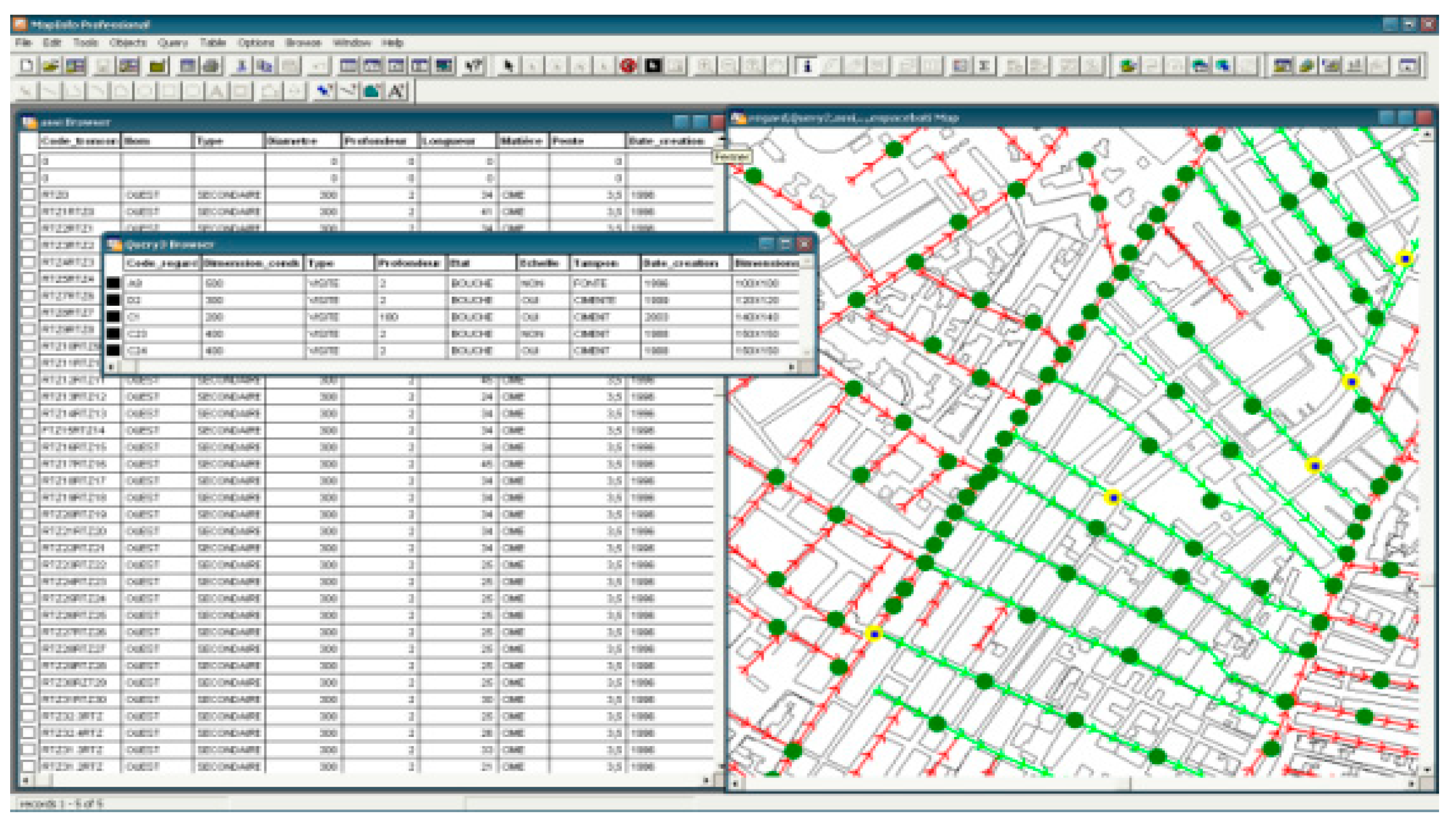The height and width of the screenshot is (828, 1456).
Task: Click Query3 Browser horizontal scroll-right arrow
Action: tap(791, 367)
